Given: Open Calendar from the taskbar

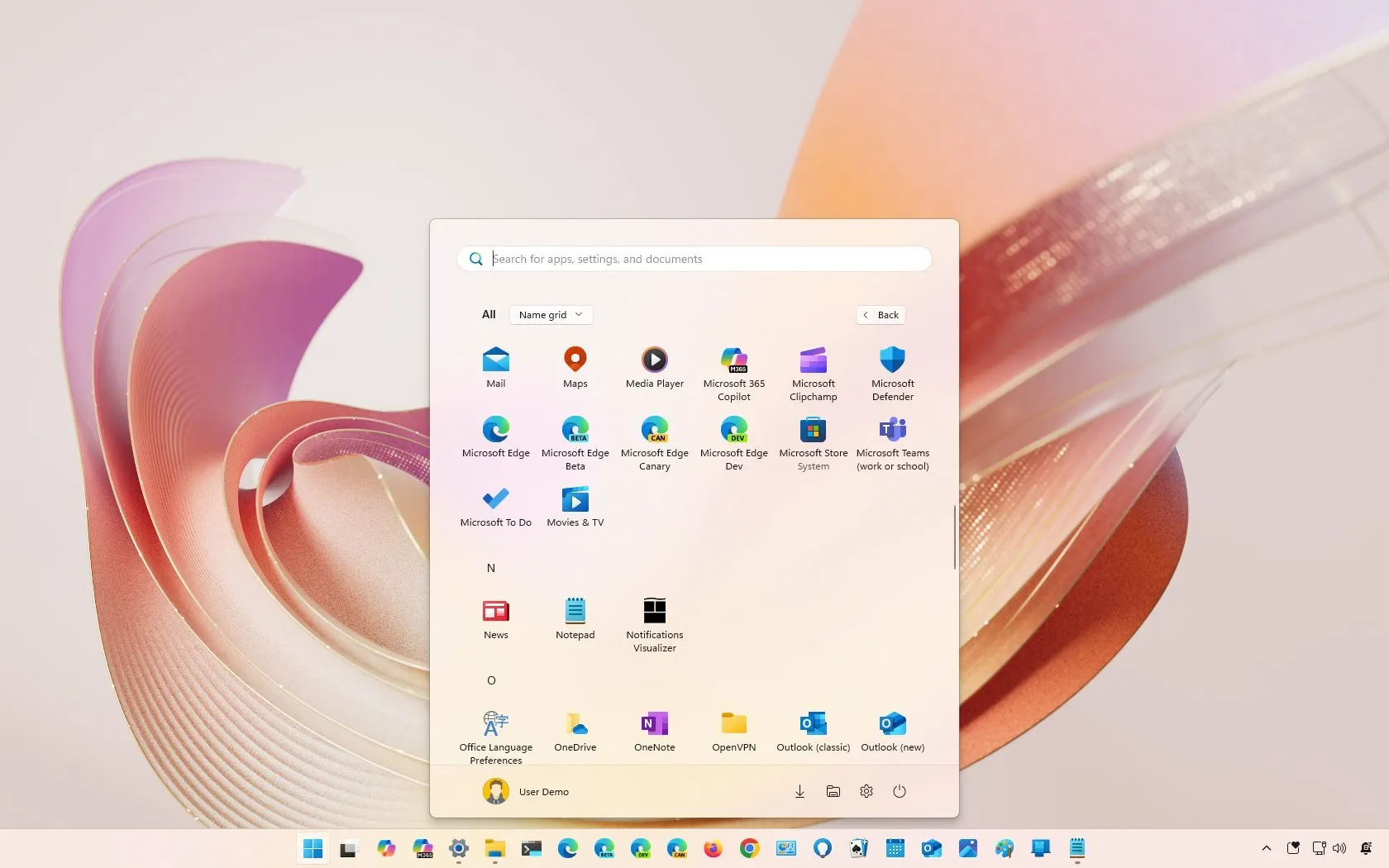Looking at the screenshot, I should (895, 848).
